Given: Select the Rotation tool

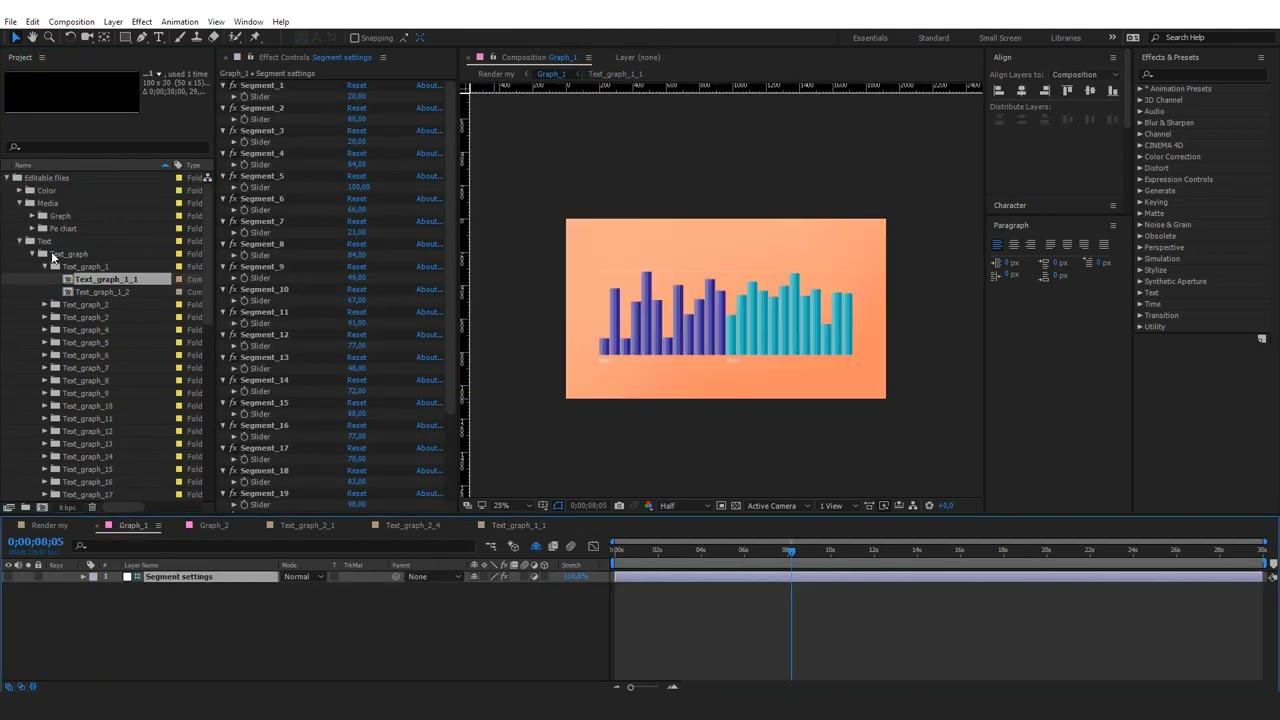Looking at the screenshot, I should pyautogui.click(x=70, y=37).
